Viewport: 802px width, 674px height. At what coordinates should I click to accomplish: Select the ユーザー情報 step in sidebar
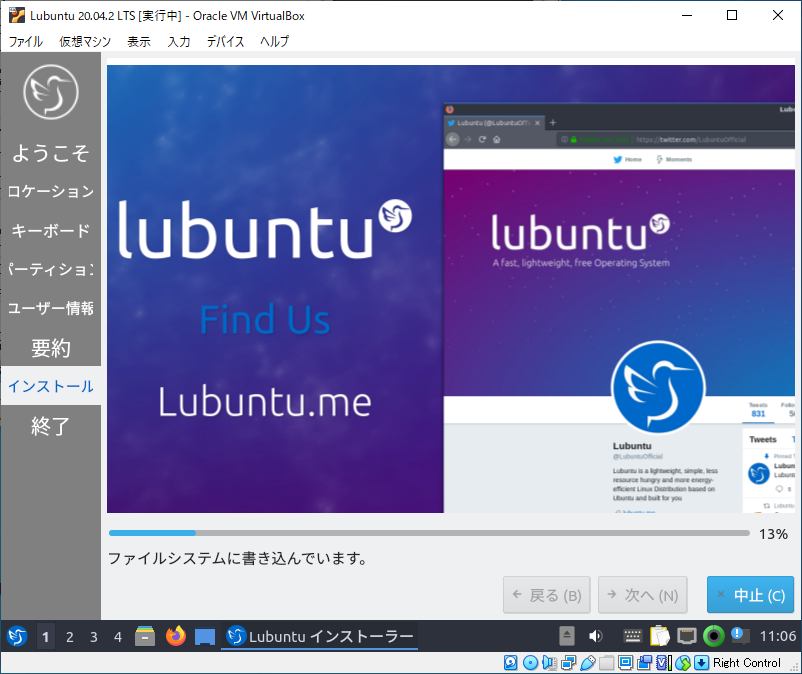(51, 308)
